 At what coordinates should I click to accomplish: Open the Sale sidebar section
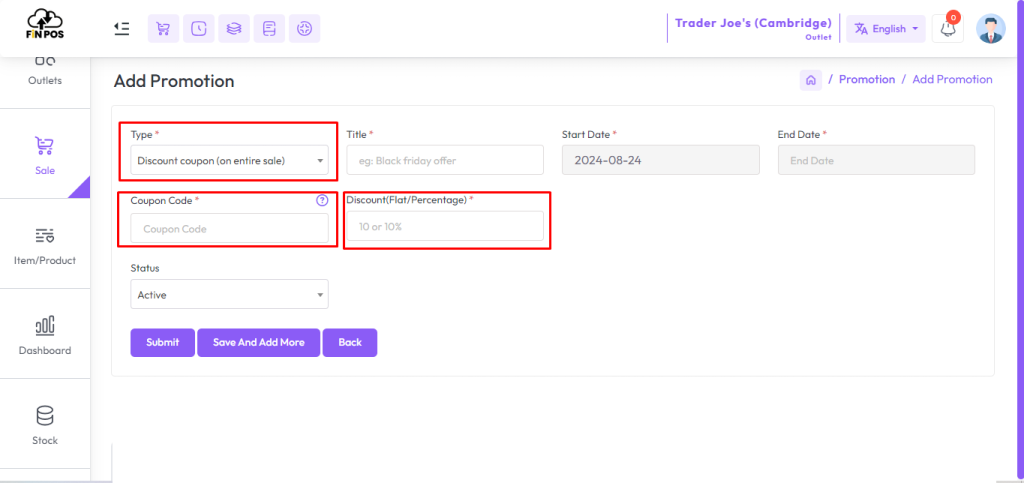point(45,155)
